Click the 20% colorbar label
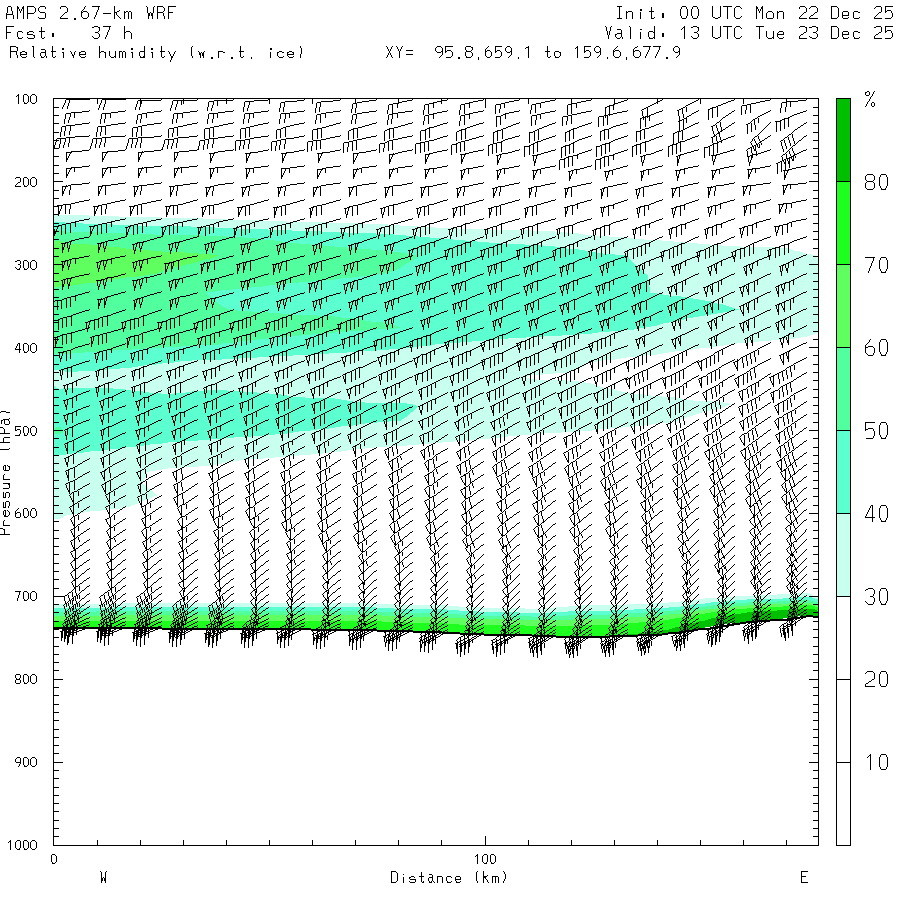Screen dimensions: 900x900 click(876, 680)
